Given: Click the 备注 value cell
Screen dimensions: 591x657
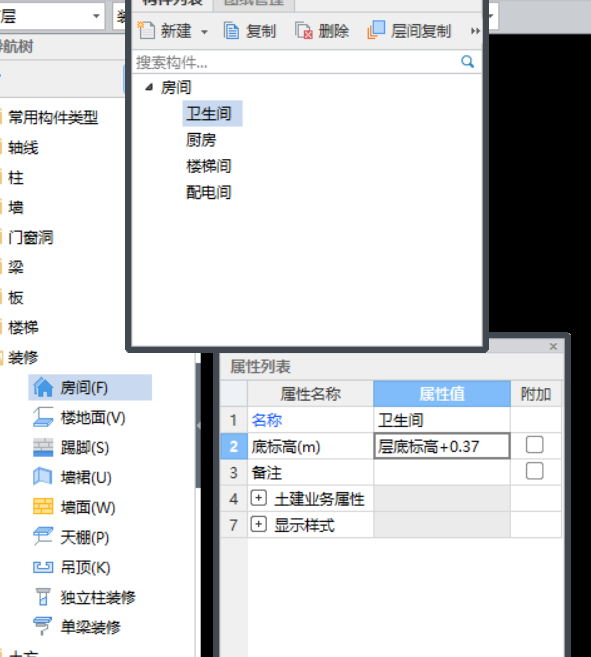Looking at the screenshot, I should [442, 472].
